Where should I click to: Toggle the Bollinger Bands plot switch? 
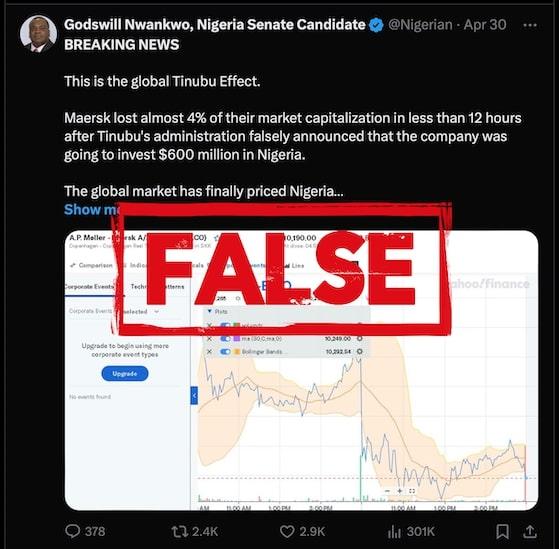click(x=225, y=352)
